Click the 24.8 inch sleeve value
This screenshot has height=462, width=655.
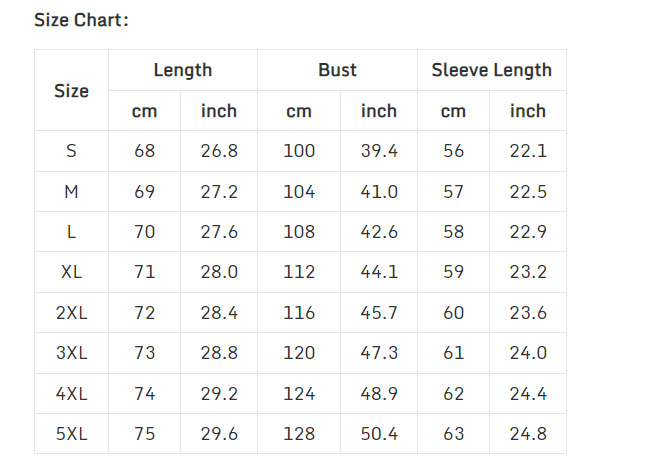pyautogui.click(x=528, y=434)
